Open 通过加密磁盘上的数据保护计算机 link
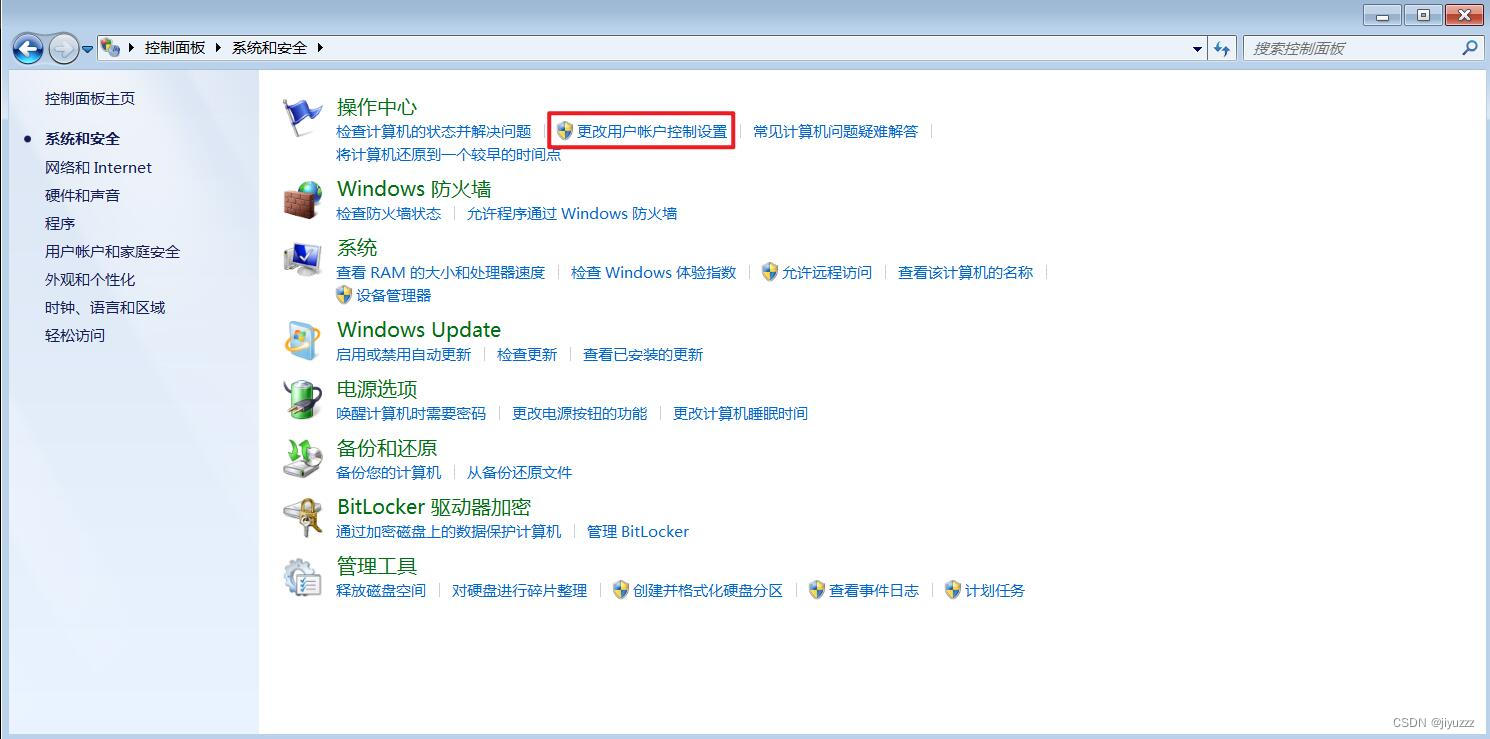Image resolution: width=1490 pixels, height=739 pixels. click(449, 531)
